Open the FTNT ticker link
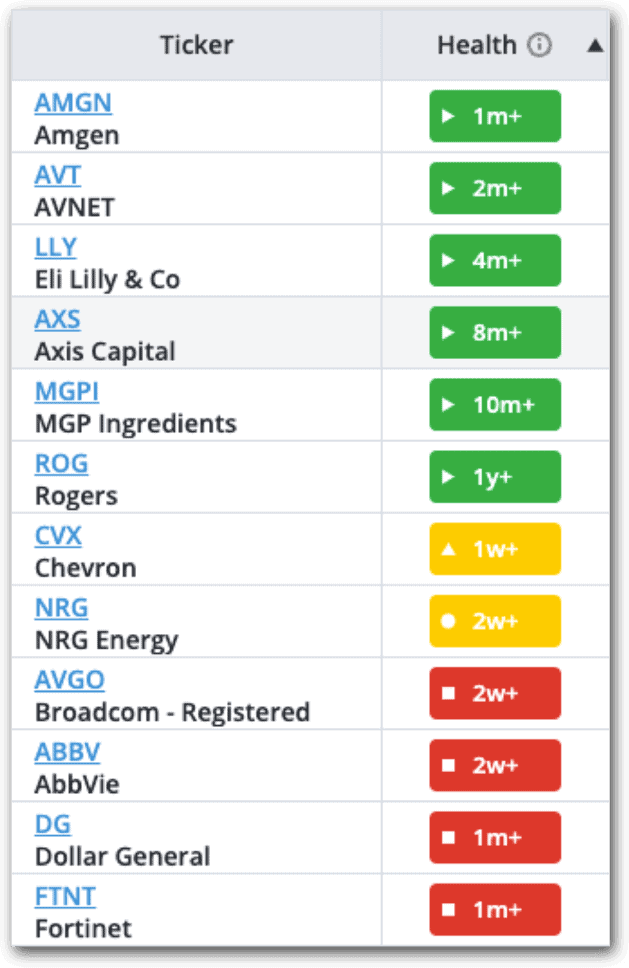 [65, 896]
